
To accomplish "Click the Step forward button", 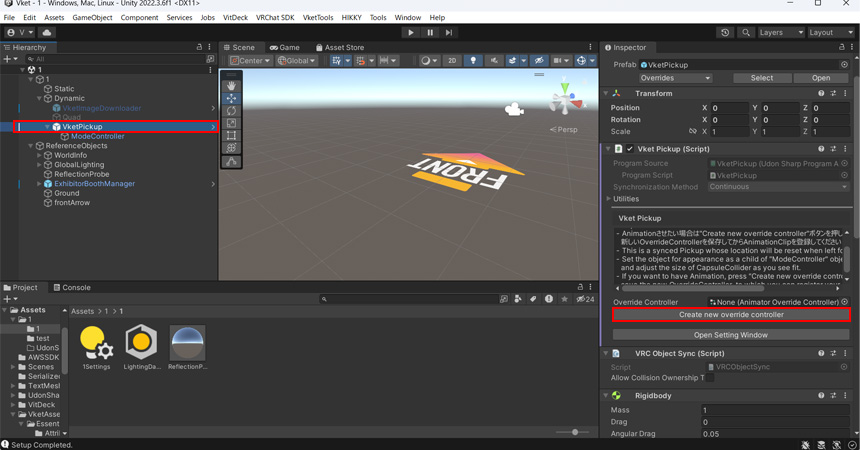I will pyautogui.click(x=449, y=32).
